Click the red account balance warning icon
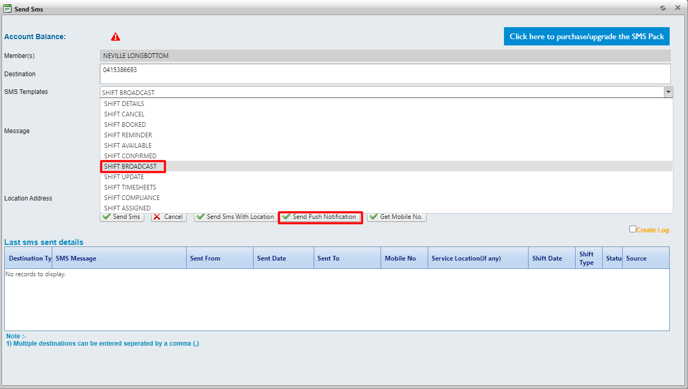This screenshot has width=688, height=389. pos(115,37)
